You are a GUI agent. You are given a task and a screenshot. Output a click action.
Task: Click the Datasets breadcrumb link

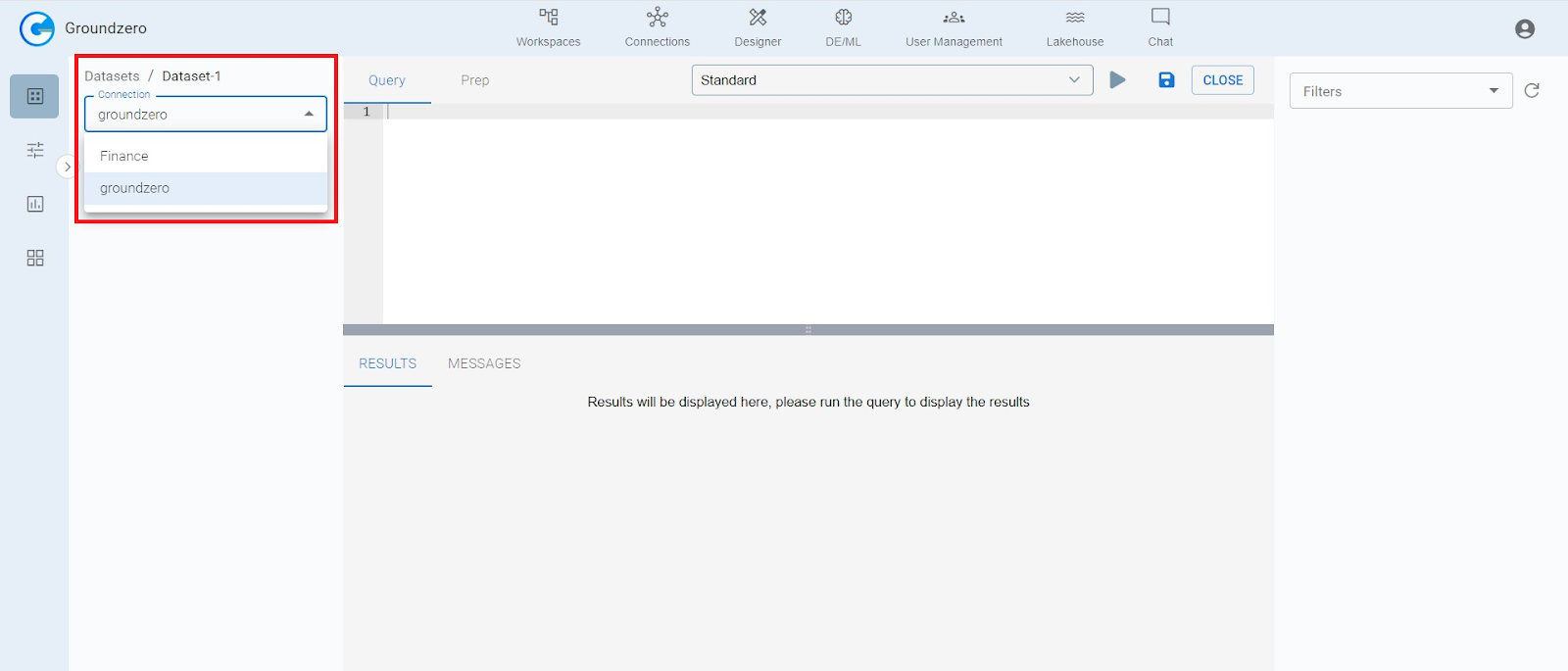(x=112, y=76)
